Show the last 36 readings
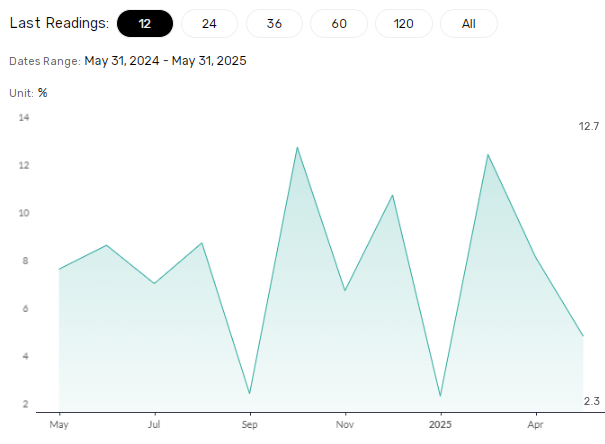Screen dimensions: 605x444 tap(274, 24)
